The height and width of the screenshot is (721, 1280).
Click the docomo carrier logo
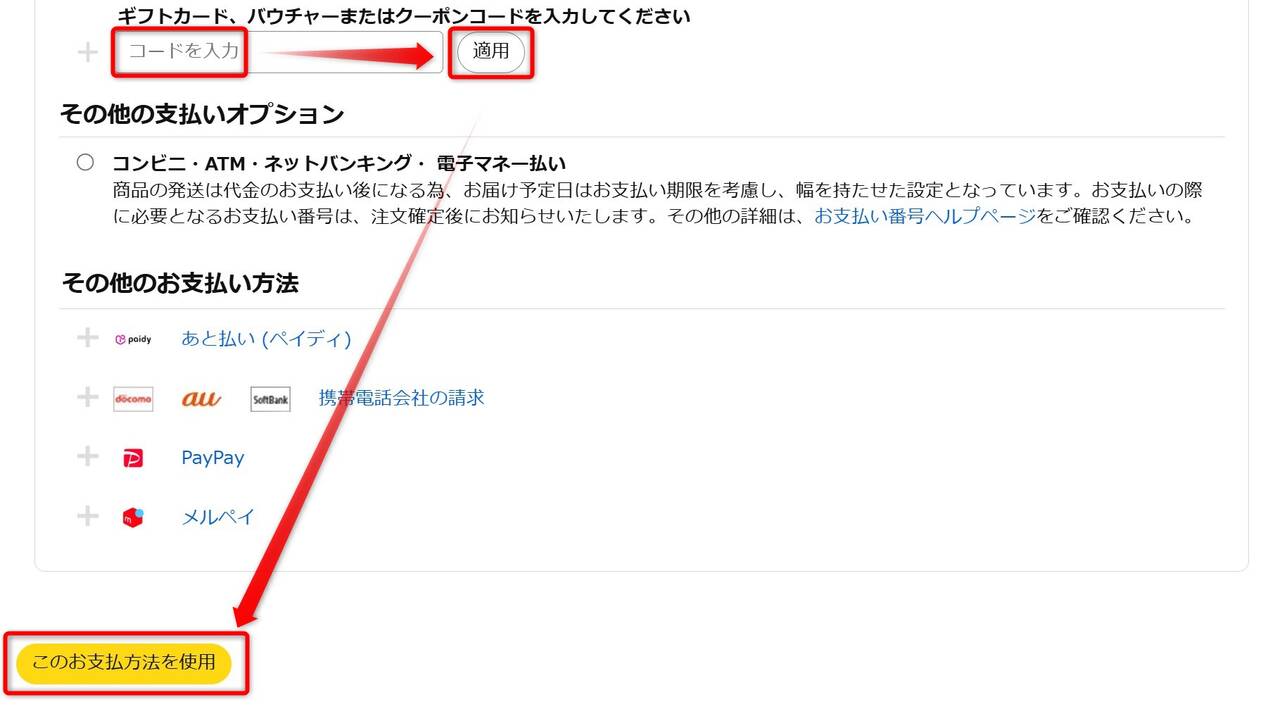pyautogui.click(x=133, y=399)
